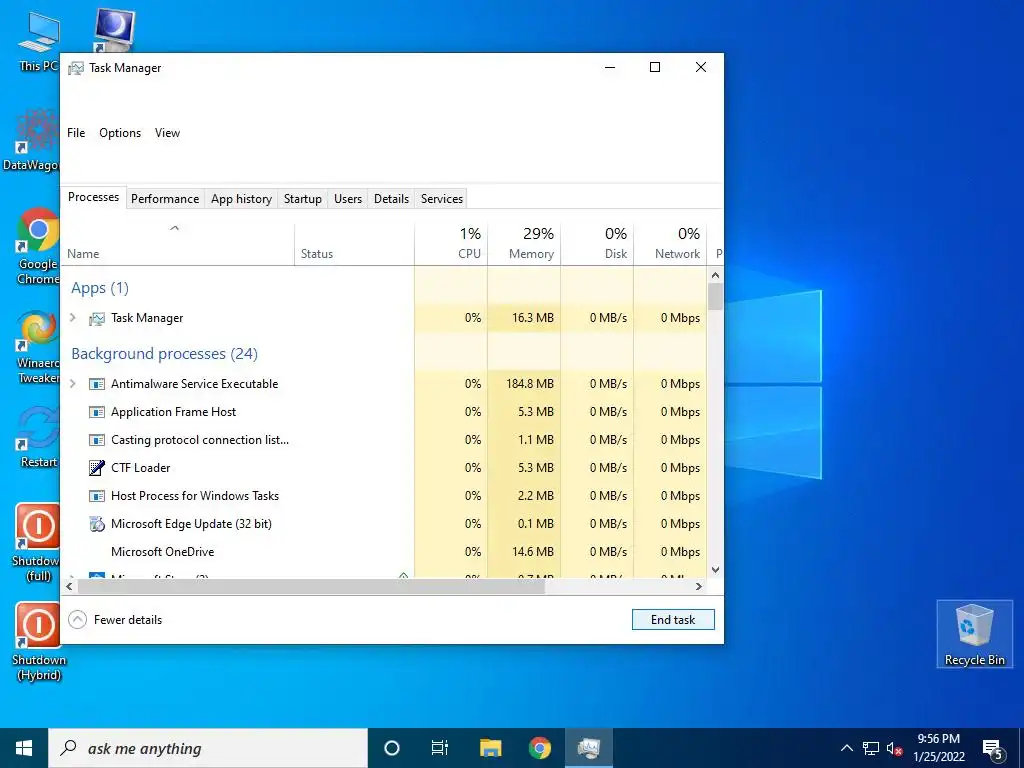1024x768 pixels.
Task: Open Task View on the taskbar
Action: pos(440,748)
